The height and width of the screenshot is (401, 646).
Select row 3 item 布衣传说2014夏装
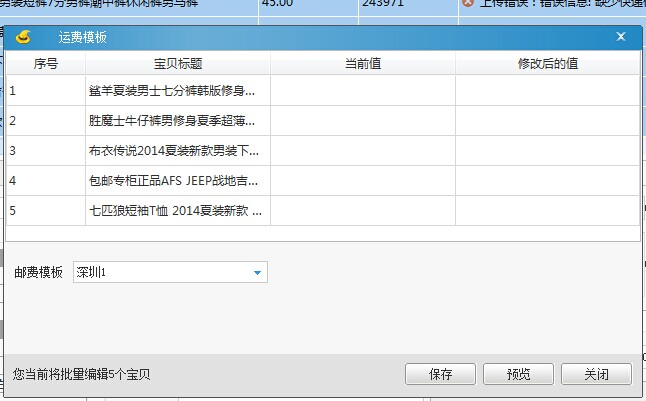172,151
